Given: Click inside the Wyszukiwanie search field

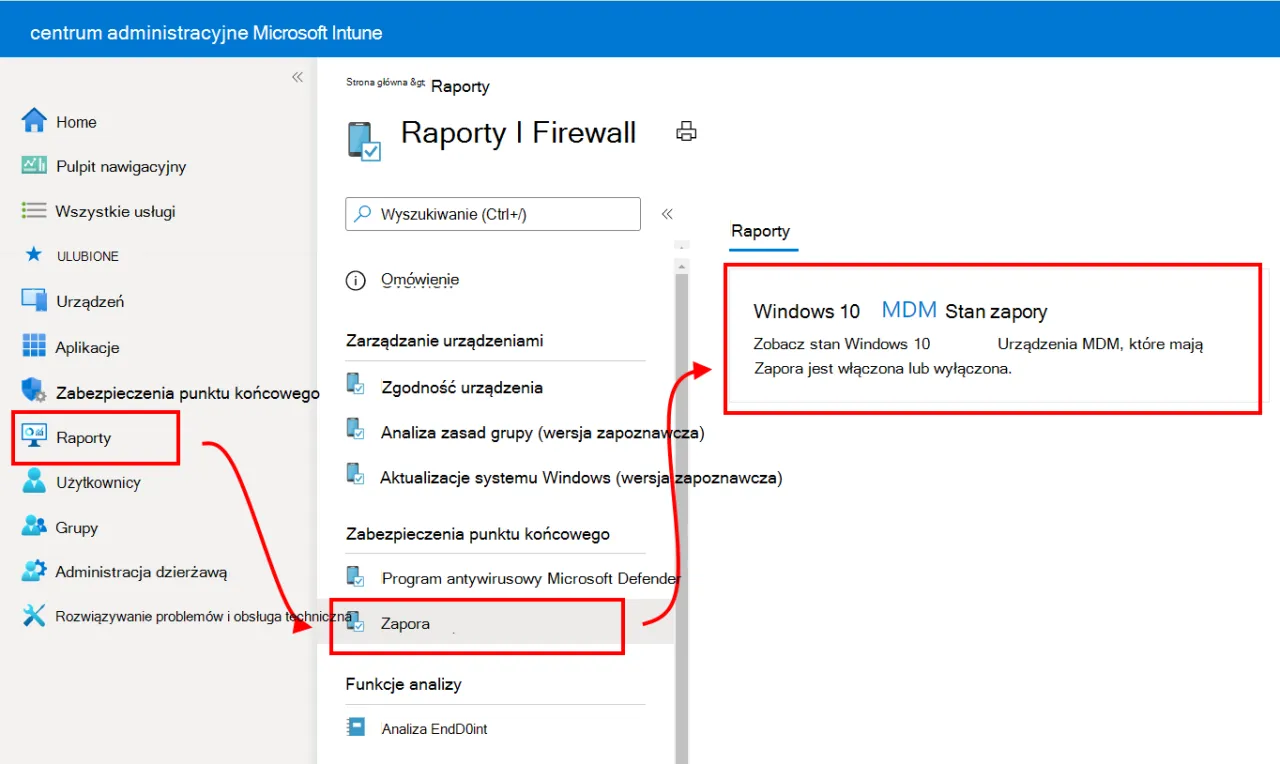Looking at the screenshot, I should pyautogui.click(x=492, y=214).
